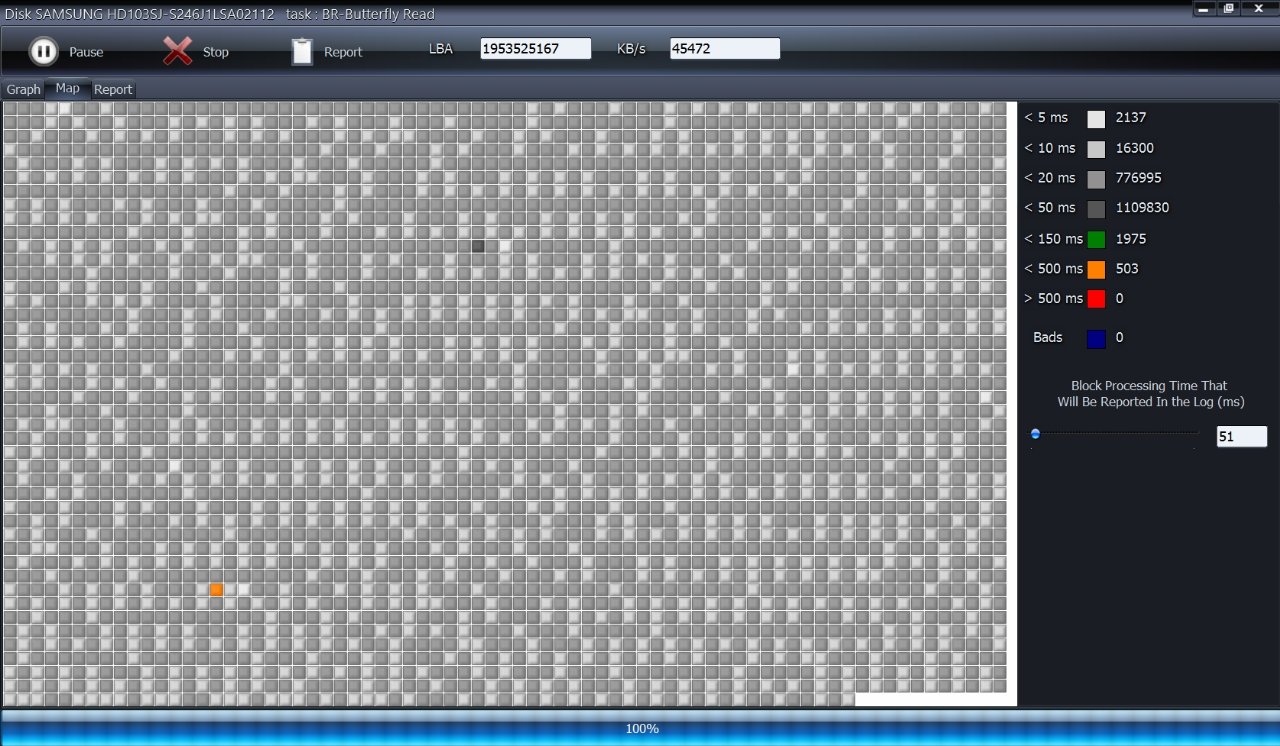The width and height of the screenshot is (1280, 746).
Task: Open the Report tab
Action: pos(113,89)
